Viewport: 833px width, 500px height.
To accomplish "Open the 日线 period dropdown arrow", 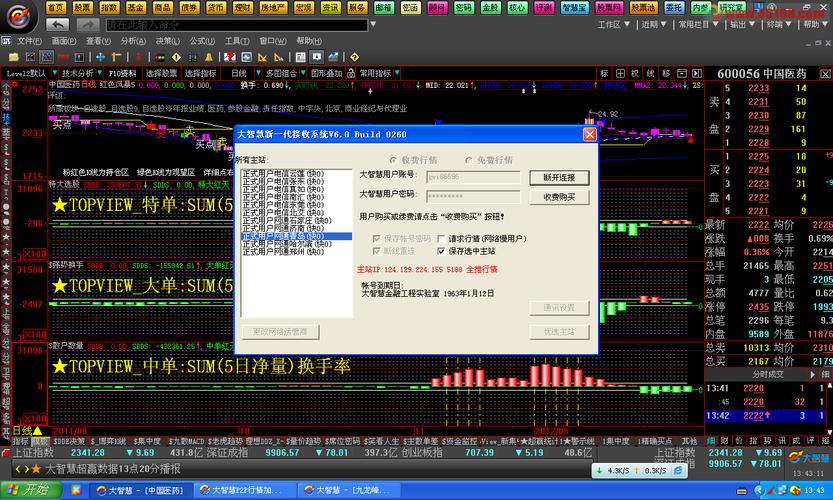I will 258,73.
